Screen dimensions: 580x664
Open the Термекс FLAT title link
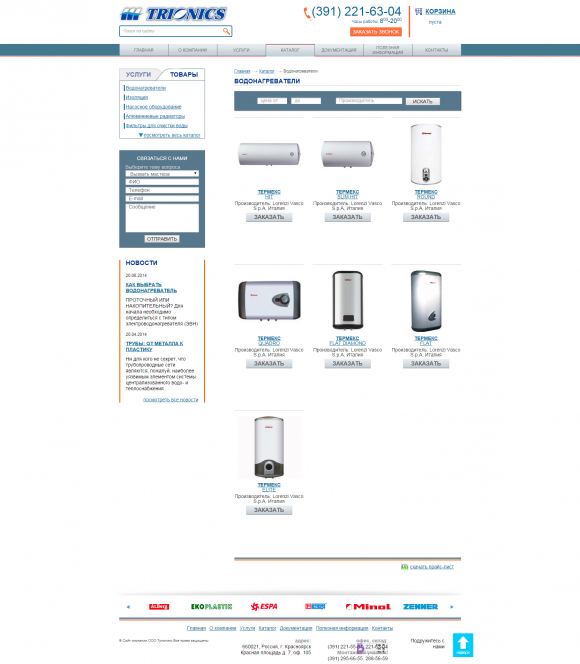[x=426, y=341]
